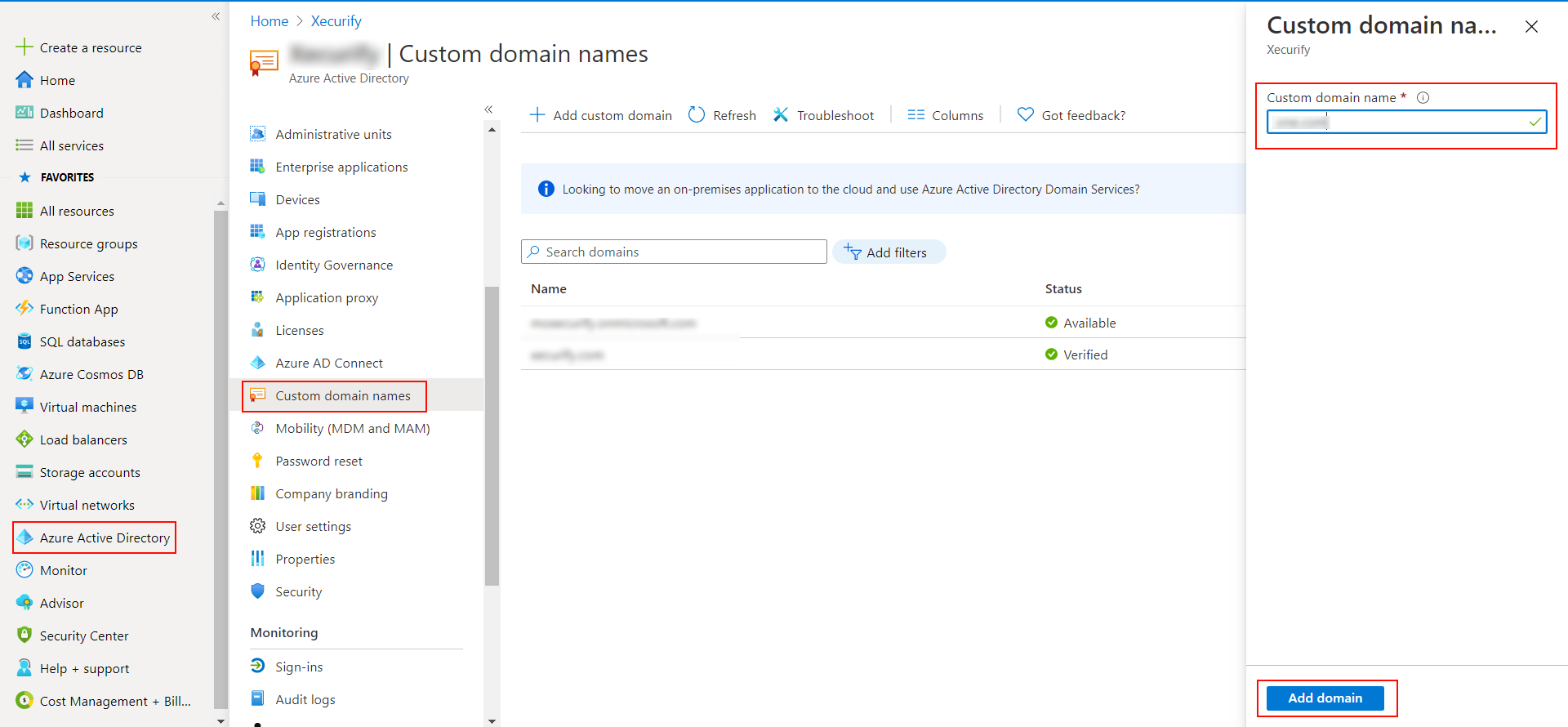Viewport: 1568px width, 727px height.
Task: Sort by the Name column header
Action: coord(549,289)
